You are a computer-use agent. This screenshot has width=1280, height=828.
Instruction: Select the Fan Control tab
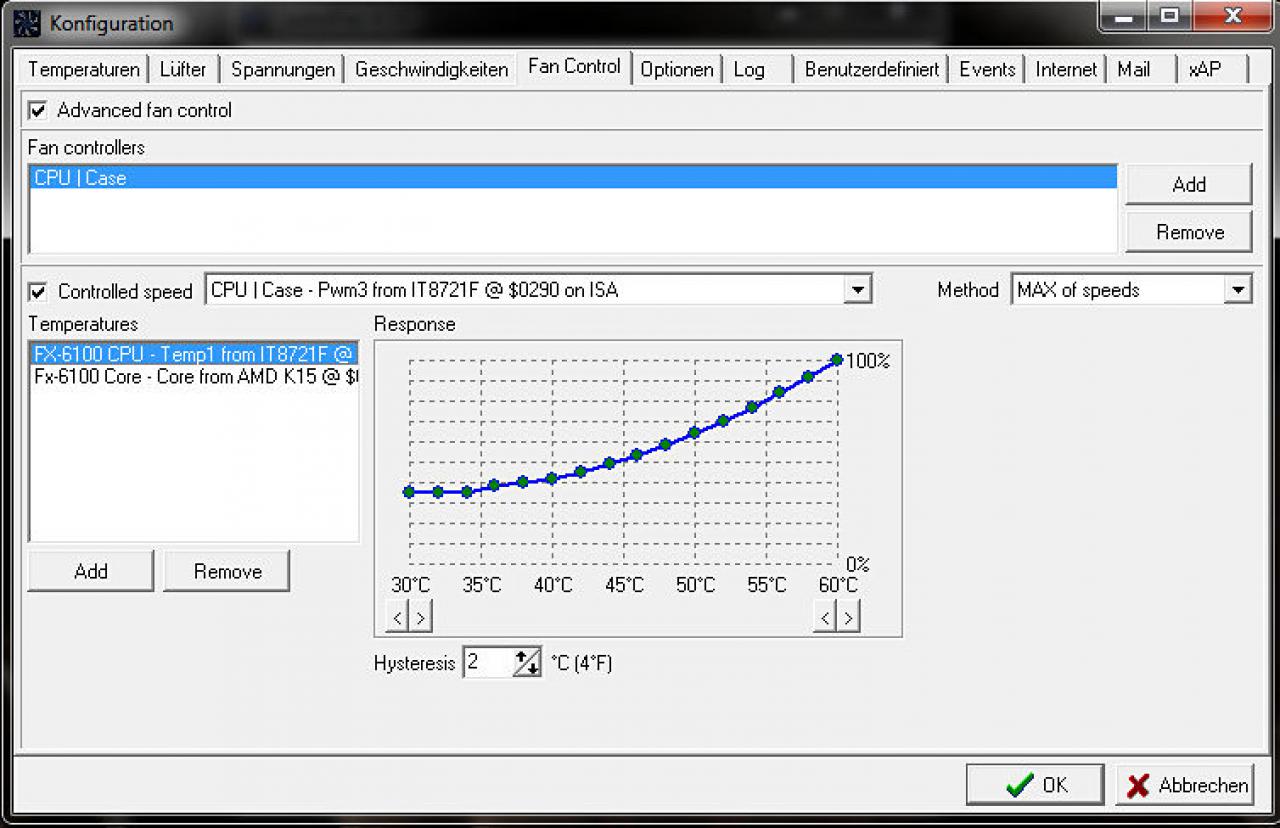point(575,66)
